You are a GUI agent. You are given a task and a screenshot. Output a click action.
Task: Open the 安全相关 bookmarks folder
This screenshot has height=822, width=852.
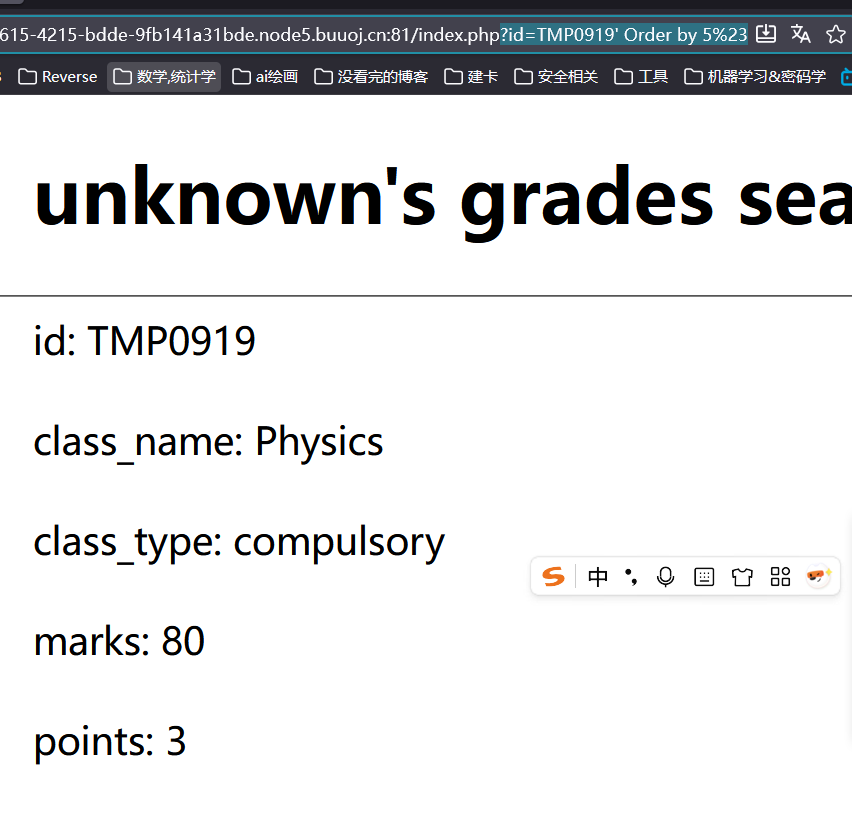pos(556,77)
